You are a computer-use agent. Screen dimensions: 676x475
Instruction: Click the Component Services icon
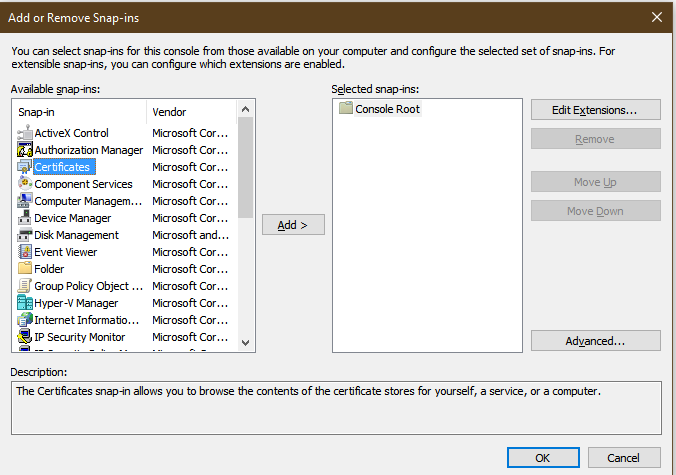click(25, 184)
